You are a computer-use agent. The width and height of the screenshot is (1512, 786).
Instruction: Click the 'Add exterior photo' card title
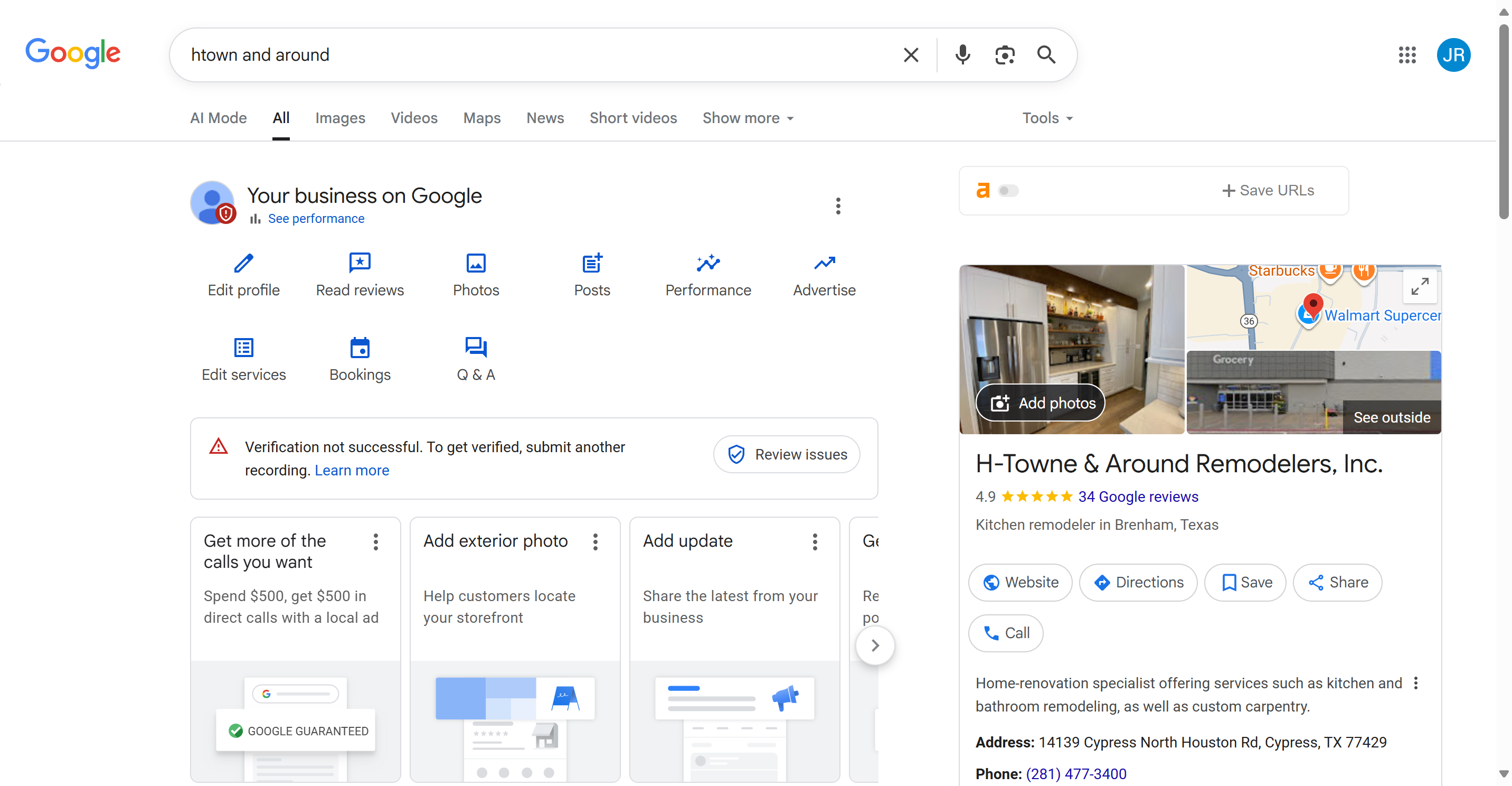(495, 540)
